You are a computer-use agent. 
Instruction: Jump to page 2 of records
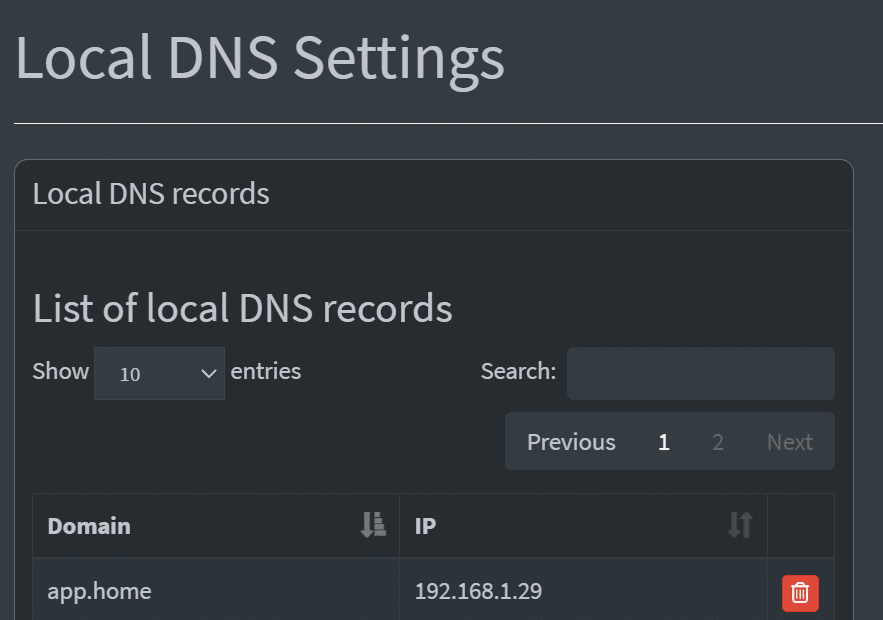click(x=717, y=442)
